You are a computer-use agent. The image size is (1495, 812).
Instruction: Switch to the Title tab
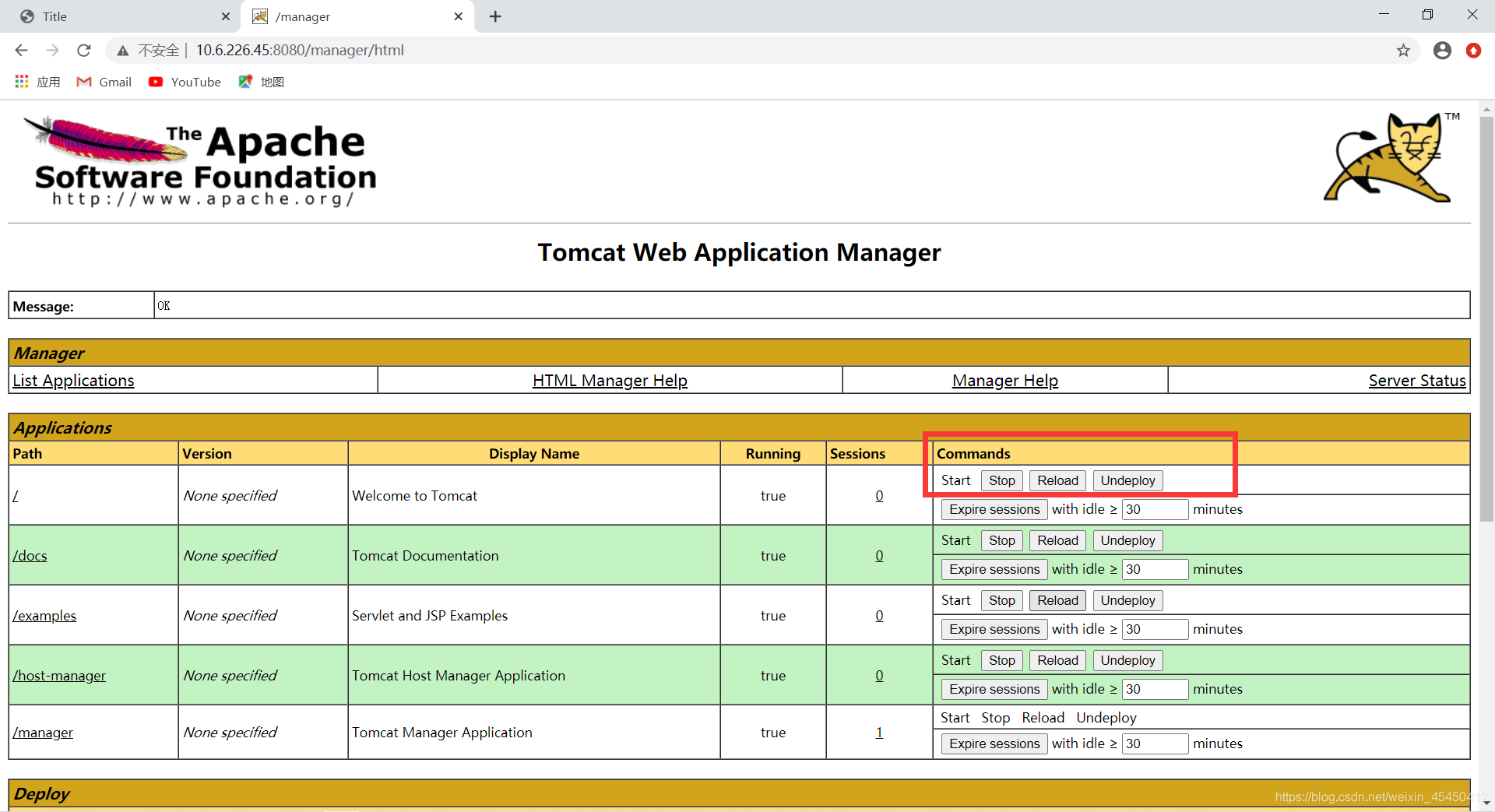click(x=121, y=16)
